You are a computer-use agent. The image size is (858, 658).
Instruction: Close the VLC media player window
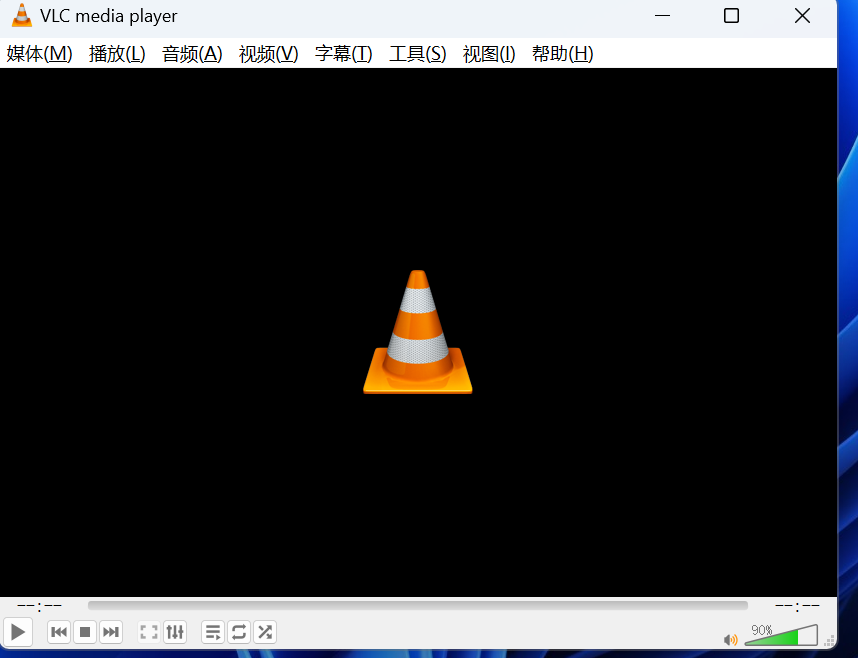(802, 16)
